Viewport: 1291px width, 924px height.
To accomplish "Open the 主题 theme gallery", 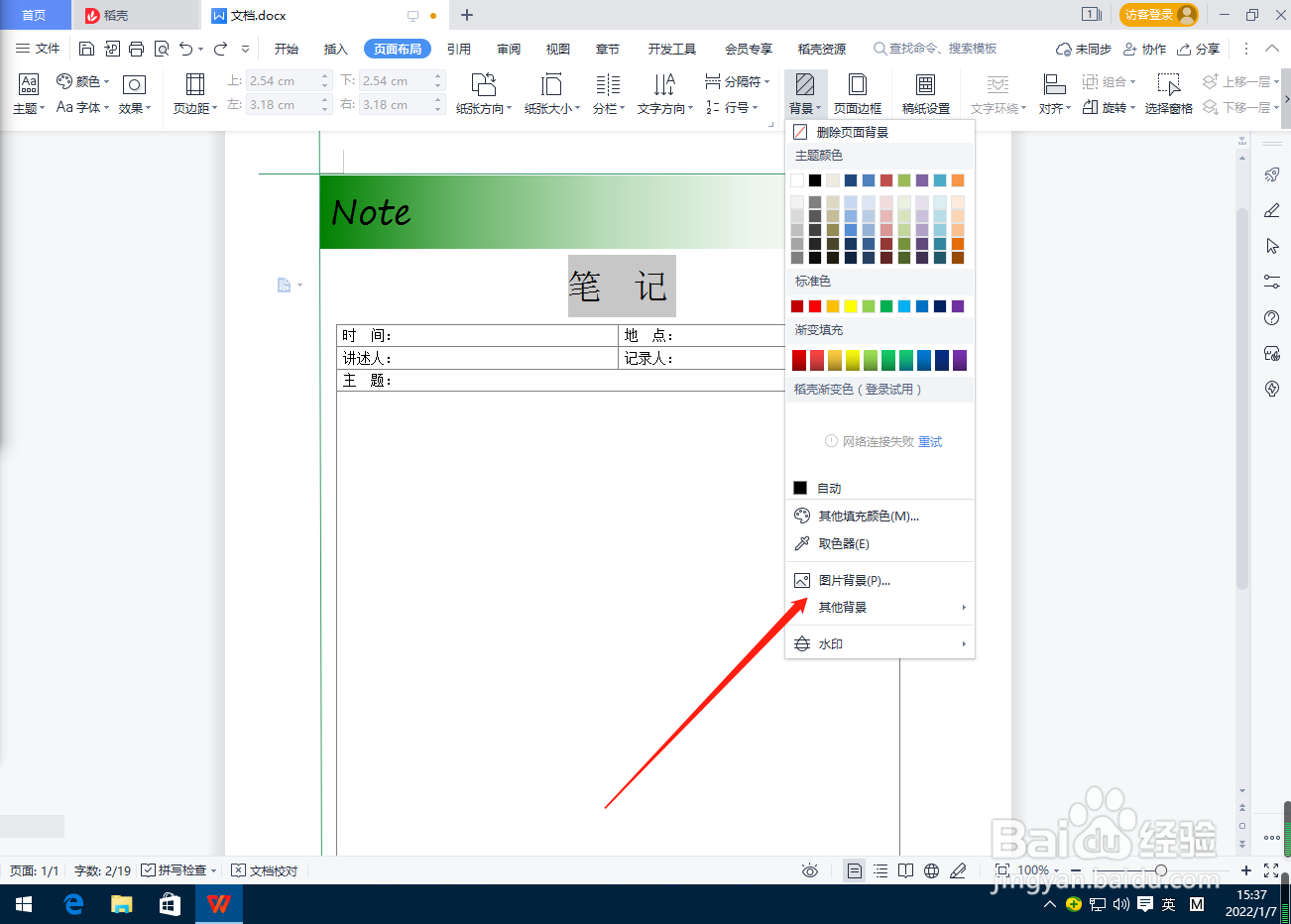I will 29,94.
